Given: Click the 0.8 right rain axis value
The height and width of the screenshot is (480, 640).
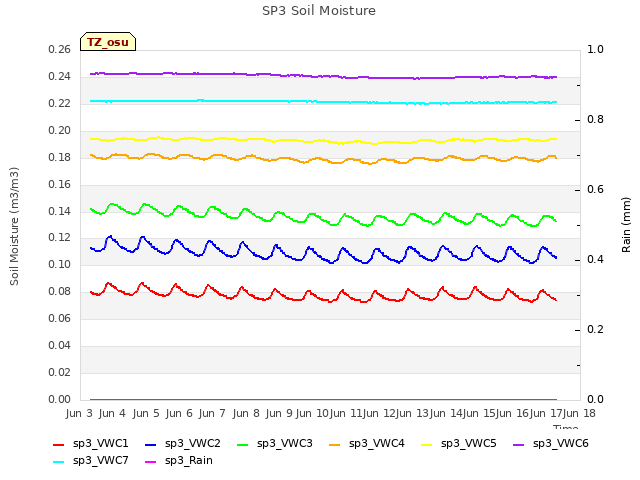Looking at the screenshot, I should 595,120.
